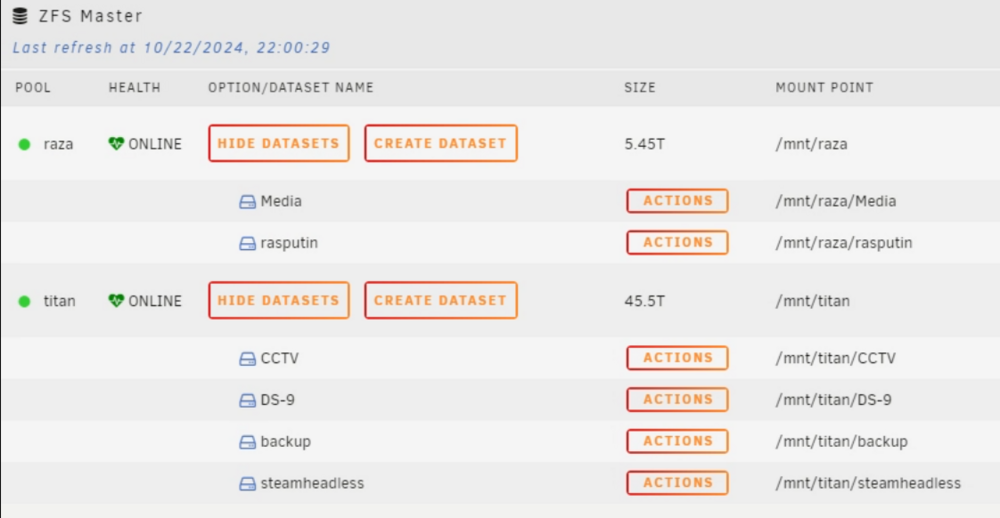
Task: Hide datasets for the titan pool
Action: click(x=279, y=300)
